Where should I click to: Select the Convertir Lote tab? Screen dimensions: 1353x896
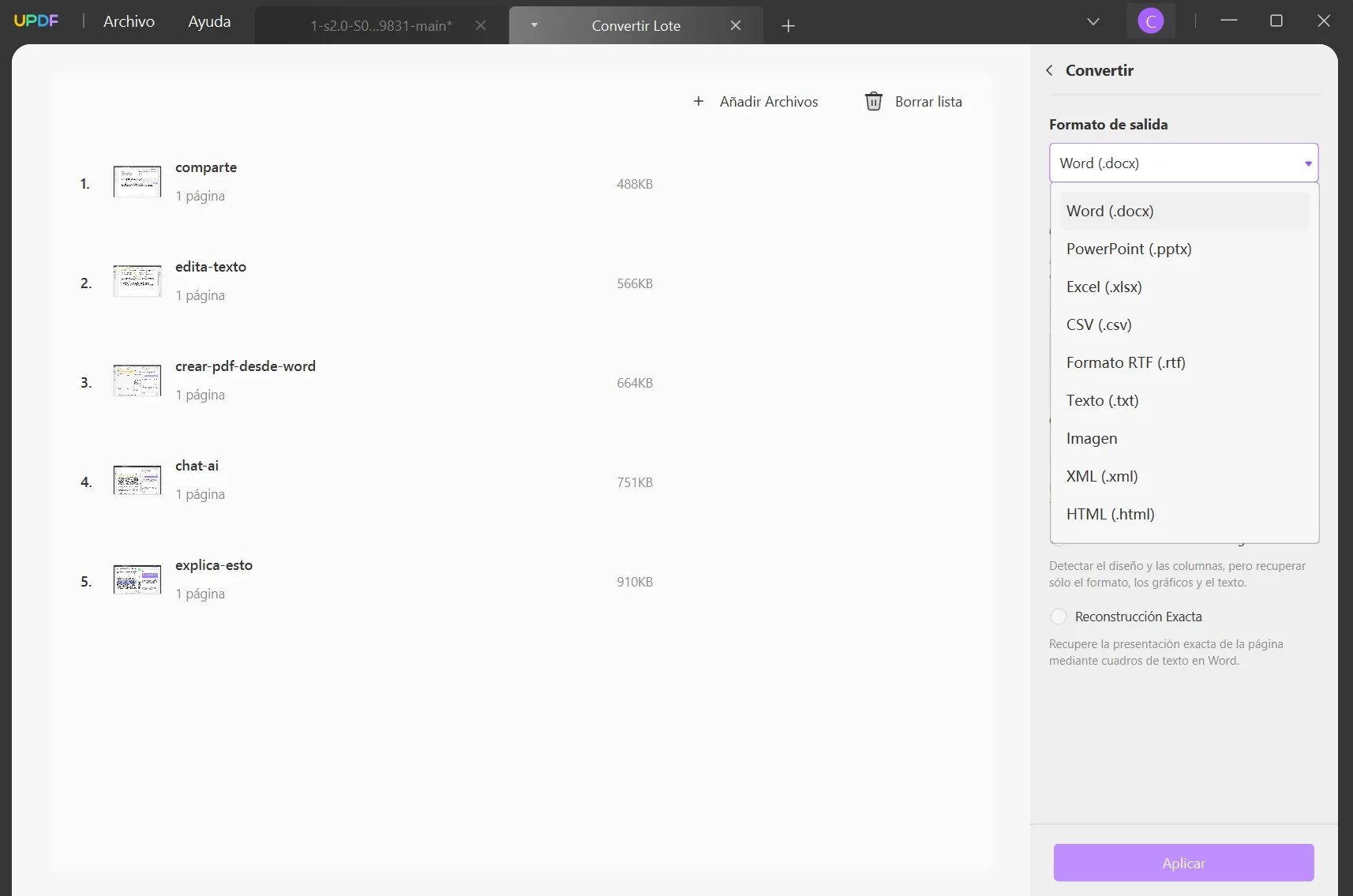click(636, 25)
